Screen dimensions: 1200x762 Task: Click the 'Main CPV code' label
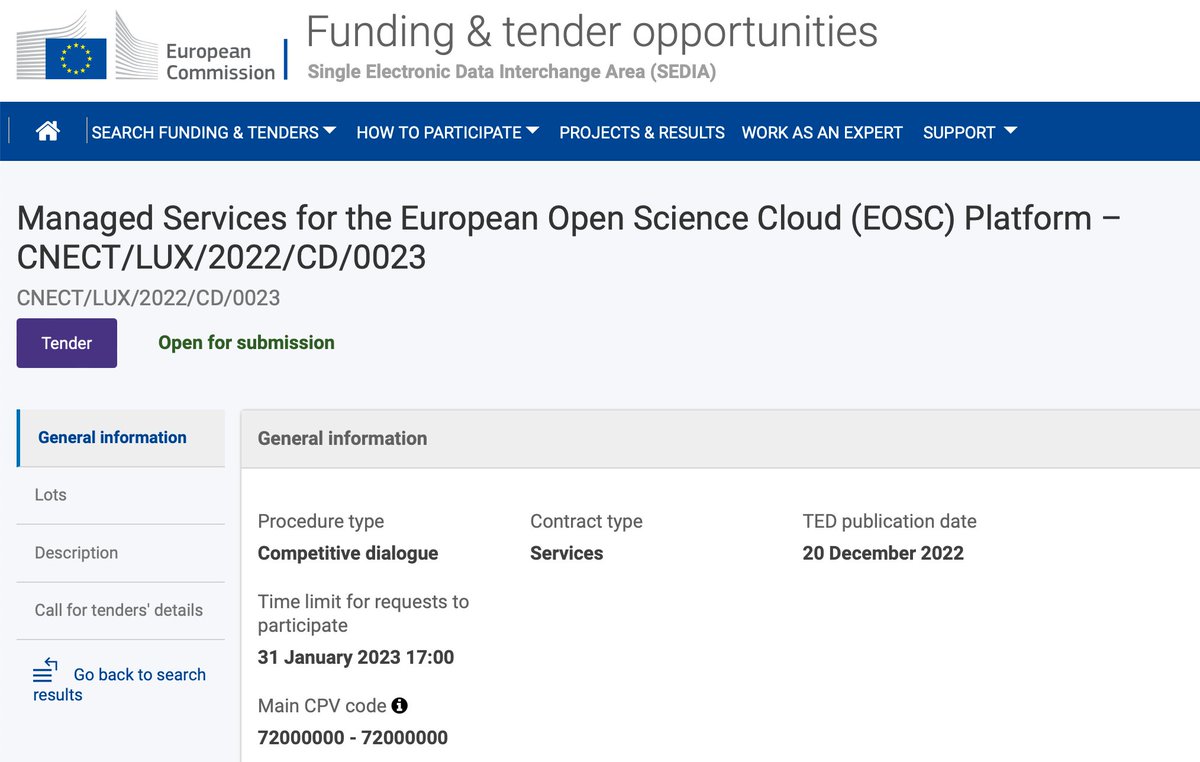tap(322, 705)
